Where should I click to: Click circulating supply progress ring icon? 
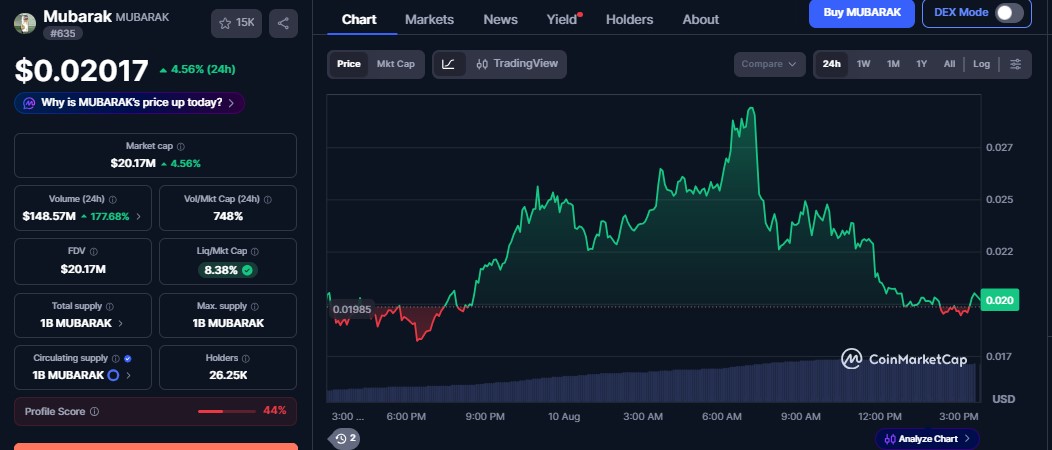tap(113, 376)
